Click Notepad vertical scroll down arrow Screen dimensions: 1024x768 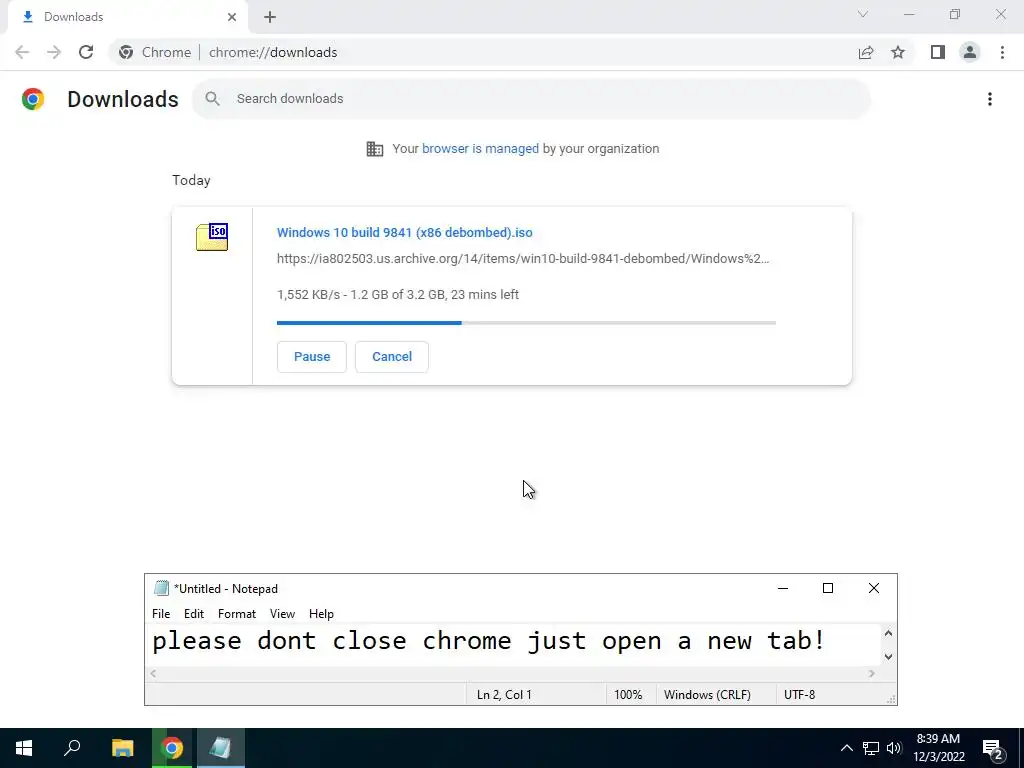(888, 657)
